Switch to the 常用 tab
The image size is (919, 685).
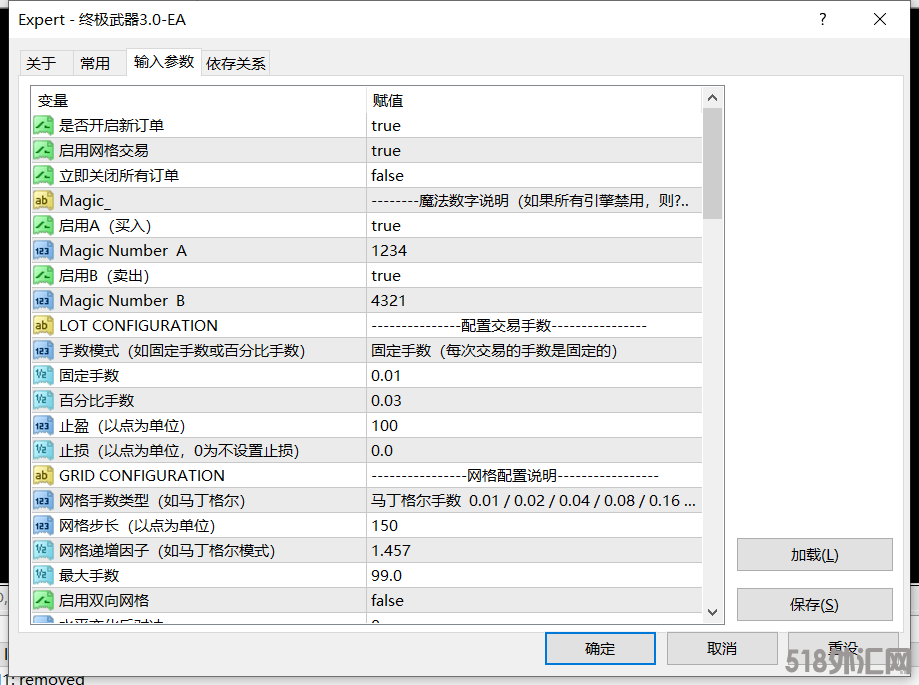point(95,63)
